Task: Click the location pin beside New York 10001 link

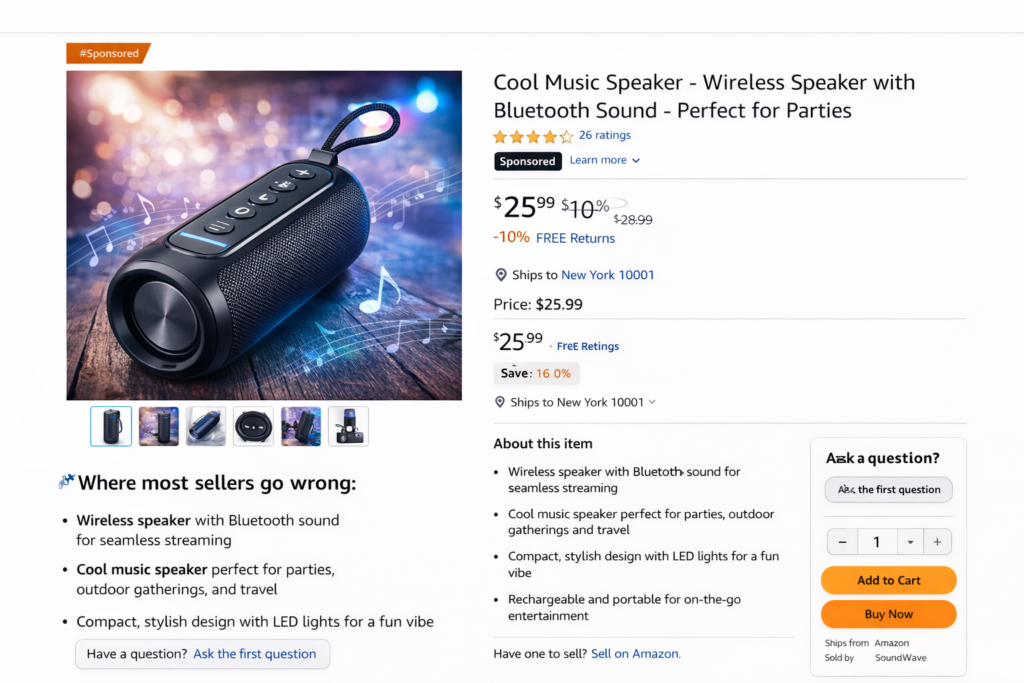Action: pos(501,275)
